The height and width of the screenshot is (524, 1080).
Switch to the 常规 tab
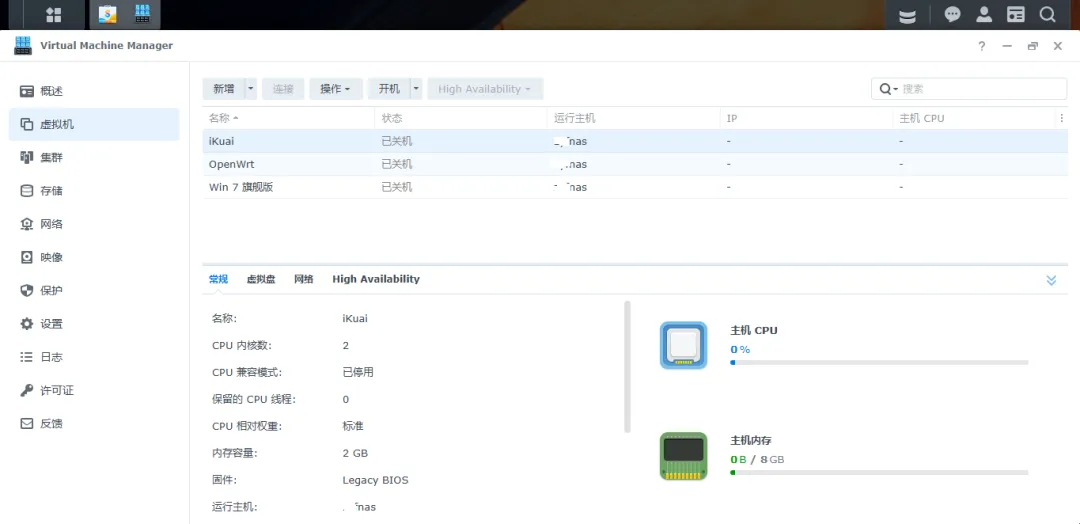pos(218,279)
